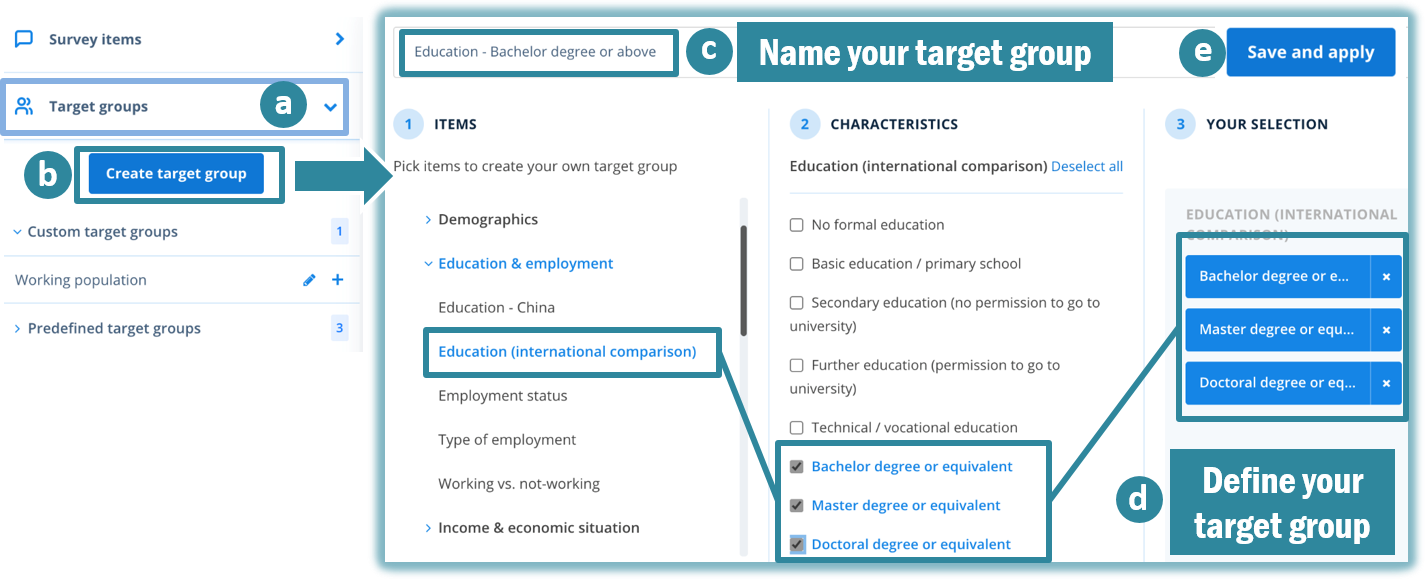Add Working population using the plus icon
1425x579 pixels.
click(x=337, y=280)
